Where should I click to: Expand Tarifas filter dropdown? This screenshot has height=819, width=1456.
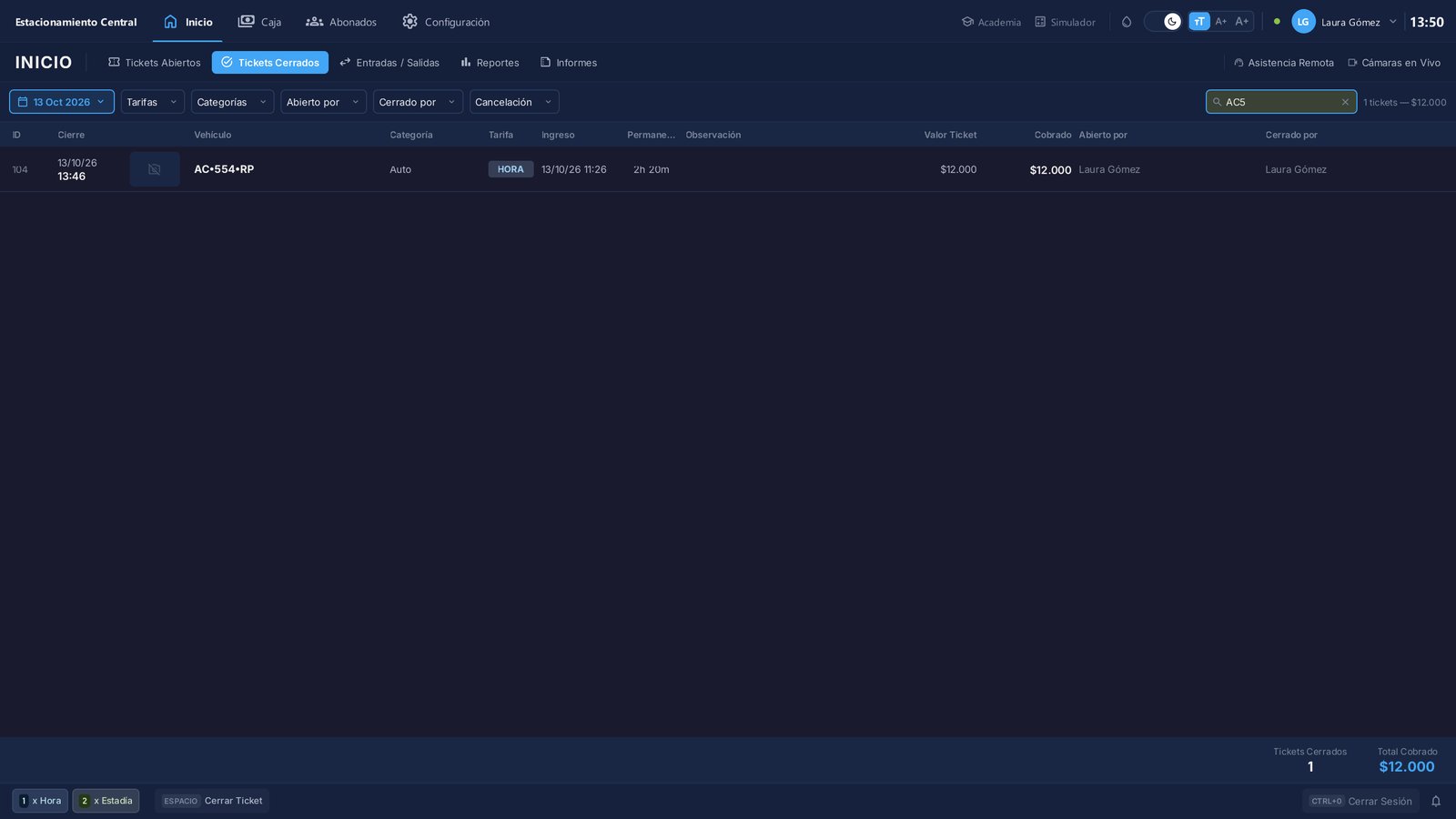(x=153, y=102)
